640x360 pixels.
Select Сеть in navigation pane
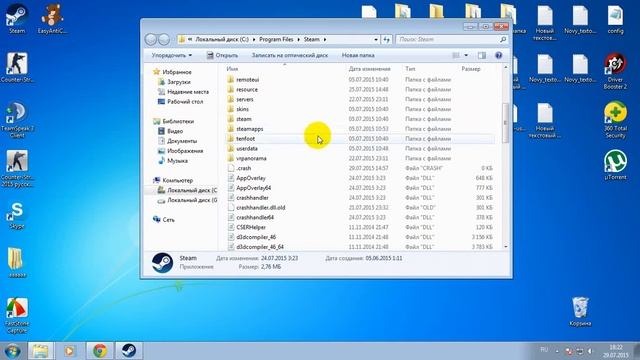(164, 220)
